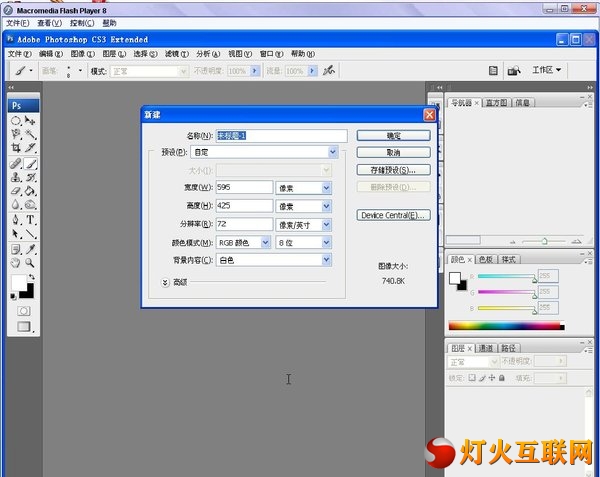Open the Bridge icon in options bar
Viewport: 600px width, 477px height.
coord(514,70)
